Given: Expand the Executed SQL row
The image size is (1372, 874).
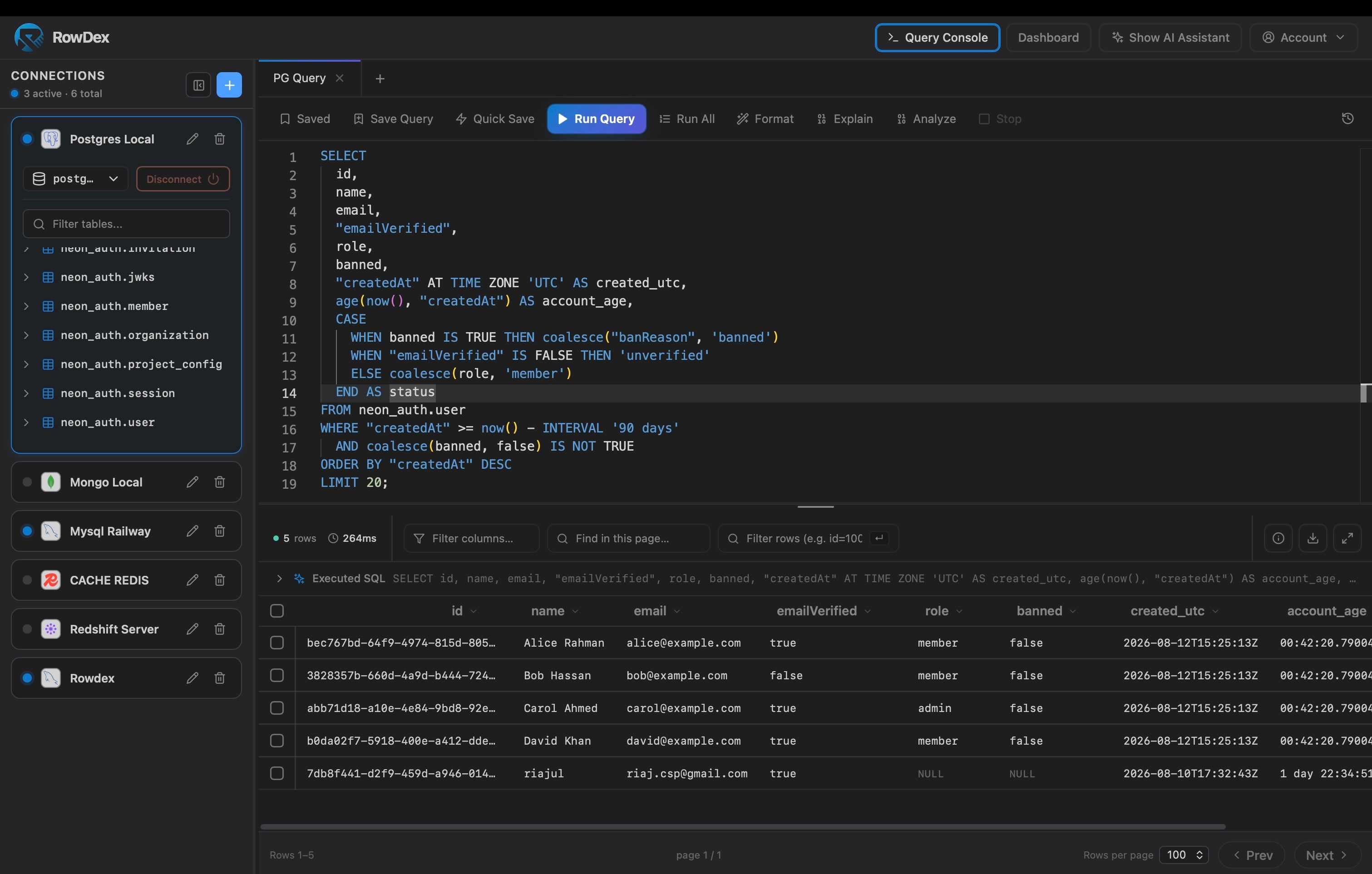Looking at the screenshot, I should click(279, 579).
